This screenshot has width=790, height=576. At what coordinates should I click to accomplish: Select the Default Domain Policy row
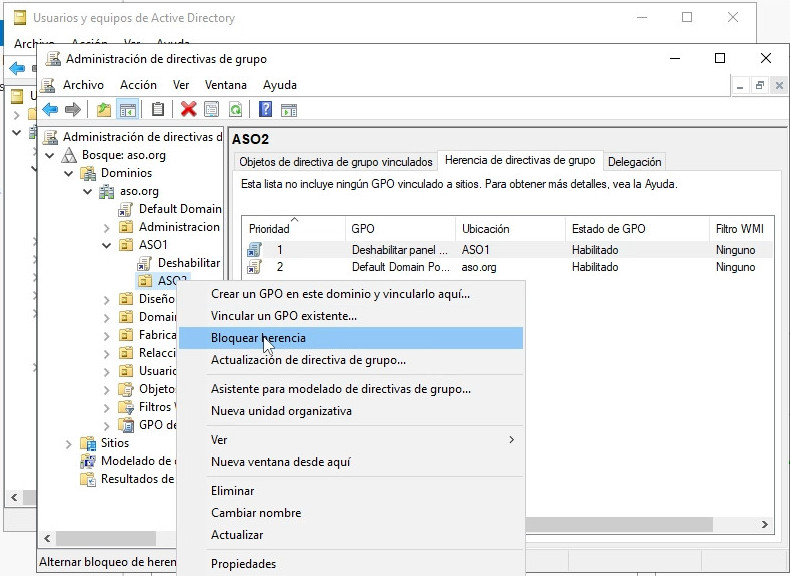(x=400, y=268)
